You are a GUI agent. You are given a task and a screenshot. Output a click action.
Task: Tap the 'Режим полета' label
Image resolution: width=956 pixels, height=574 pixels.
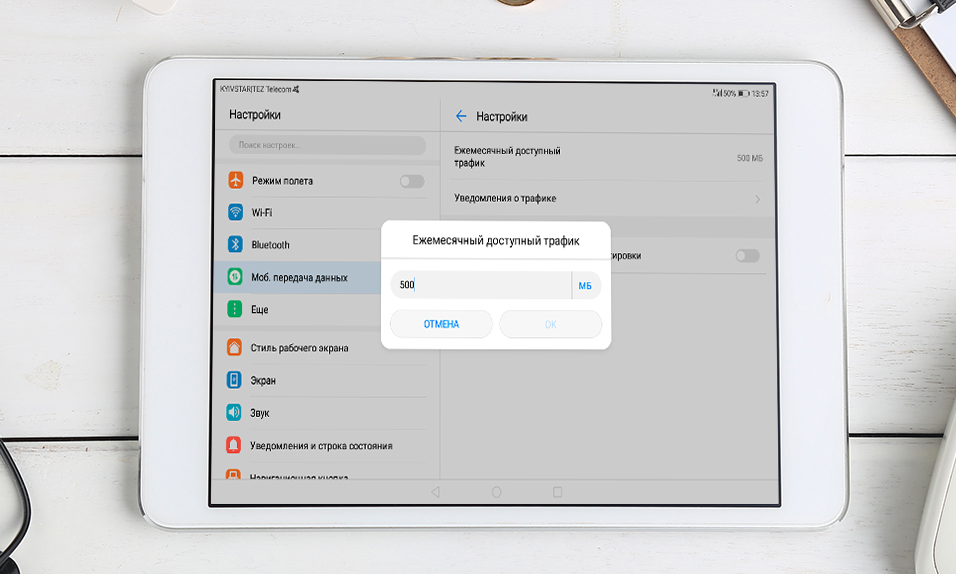coord(282,181)
